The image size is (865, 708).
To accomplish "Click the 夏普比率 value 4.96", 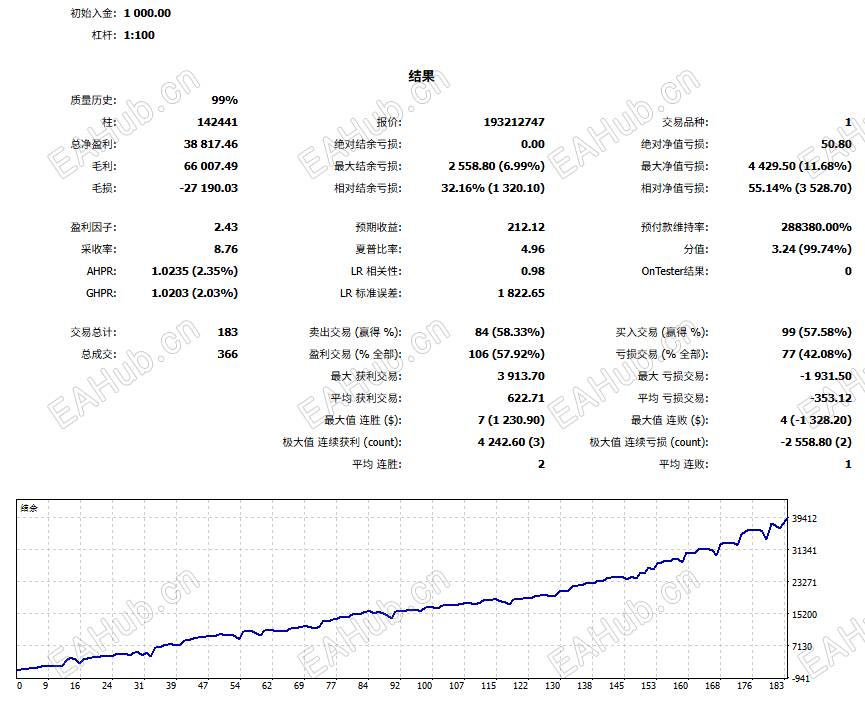I will pyautogui.click(x=530, y=248).
